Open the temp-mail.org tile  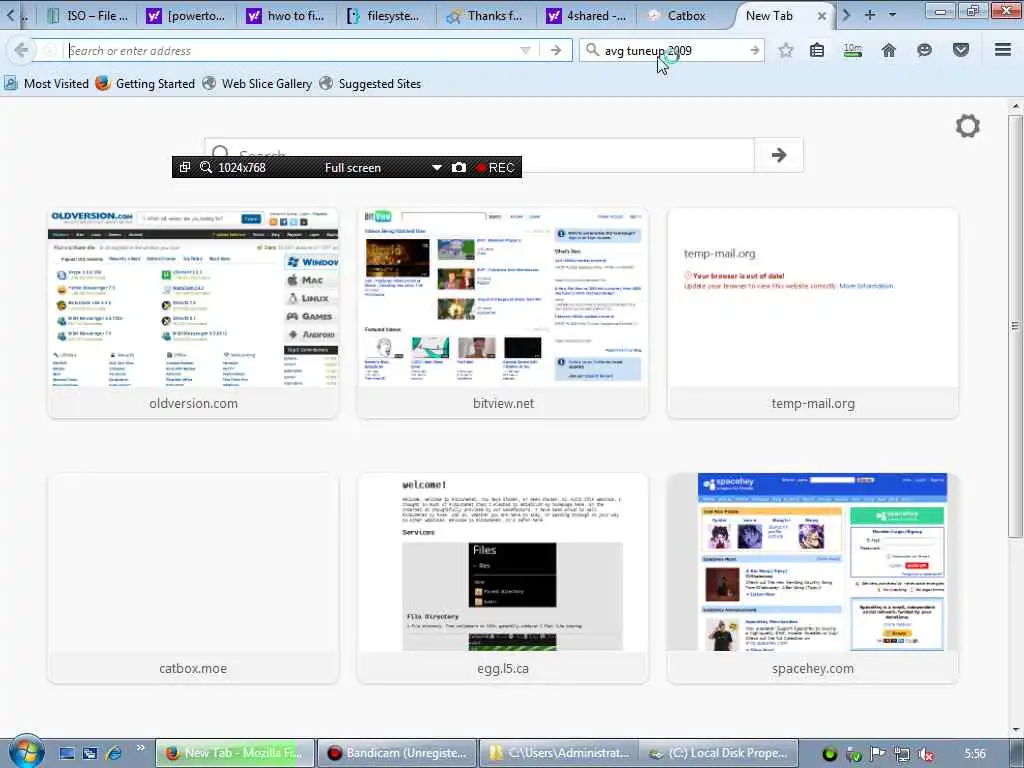[x=813, y=313]
